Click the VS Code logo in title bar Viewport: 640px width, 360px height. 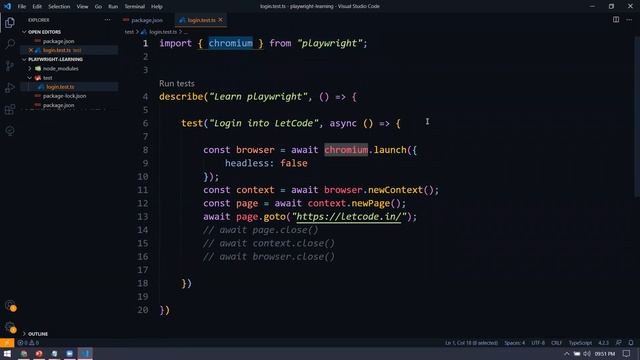7,6
